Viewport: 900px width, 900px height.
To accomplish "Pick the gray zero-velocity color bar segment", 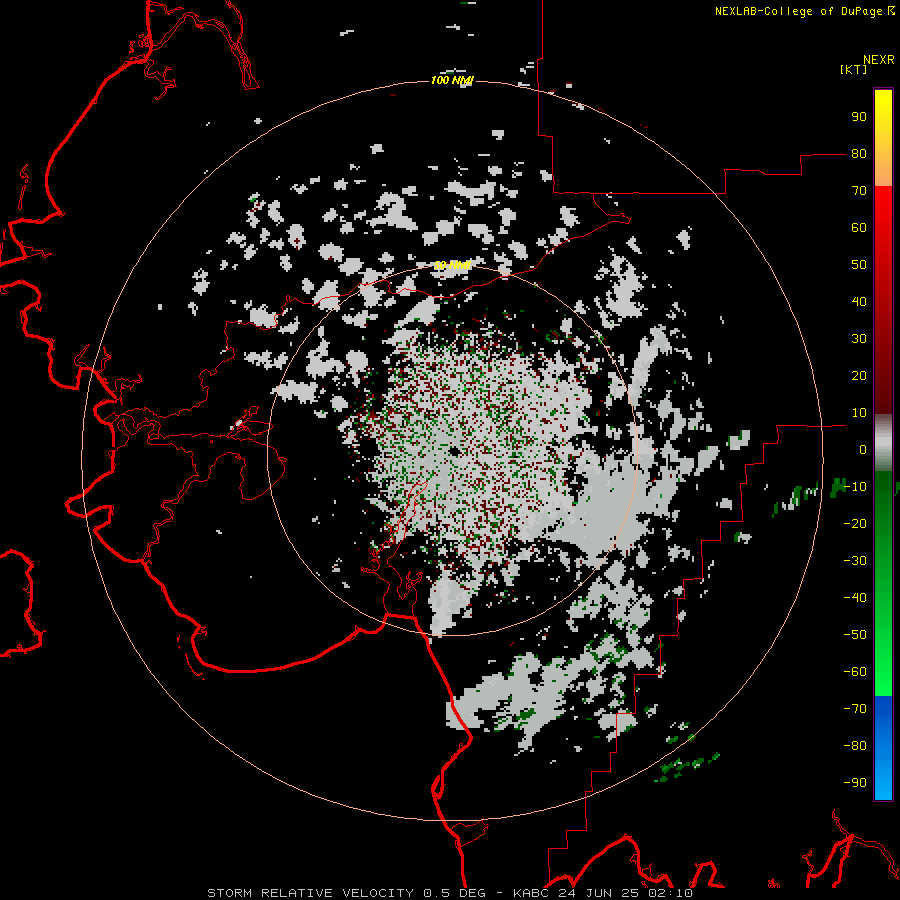I will (x=883, y=443).
